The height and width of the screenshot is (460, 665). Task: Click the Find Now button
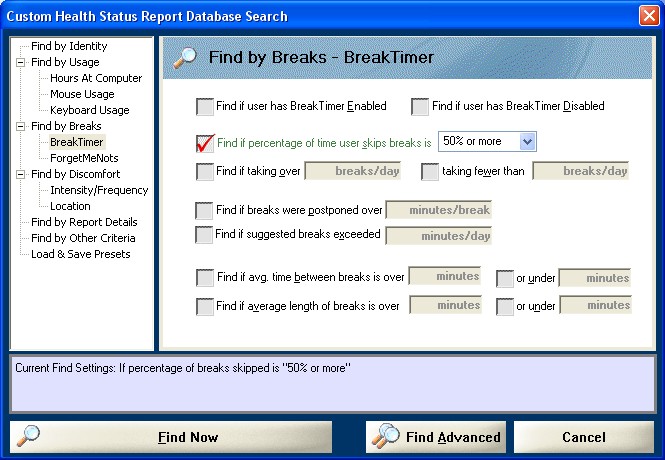coord(171,437)
